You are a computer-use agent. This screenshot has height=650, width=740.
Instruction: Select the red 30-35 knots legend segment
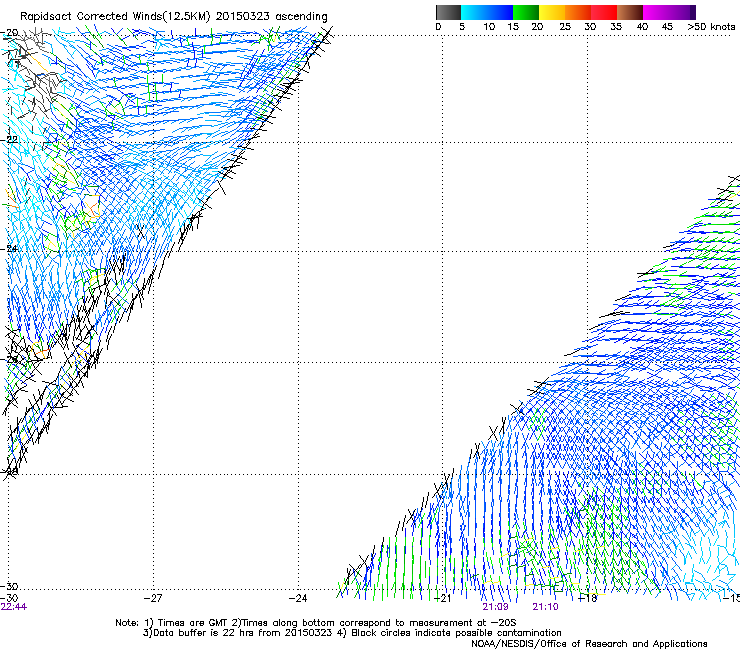(604, 12)
